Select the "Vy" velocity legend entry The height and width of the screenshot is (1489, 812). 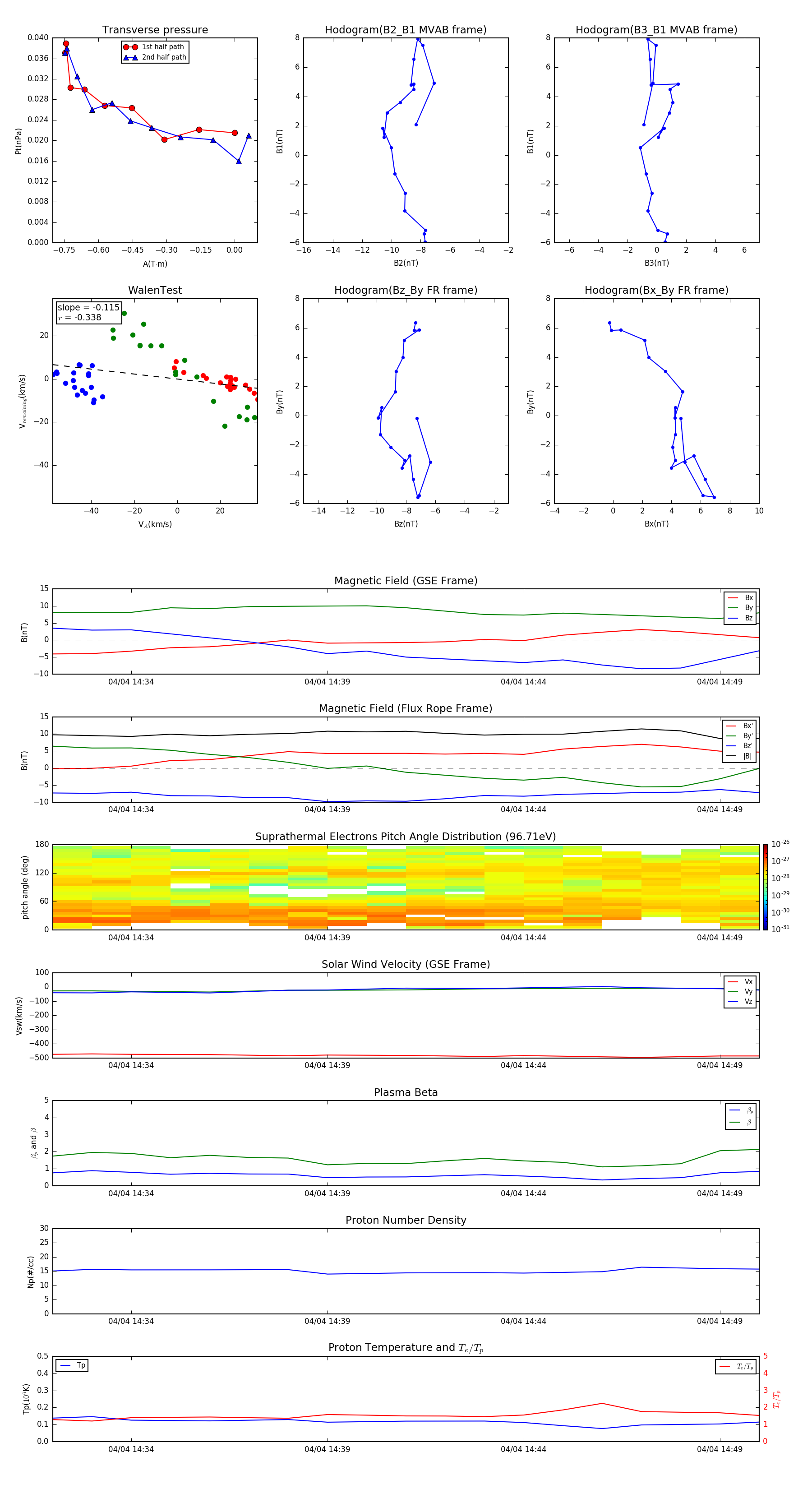[x=740, y=991]
